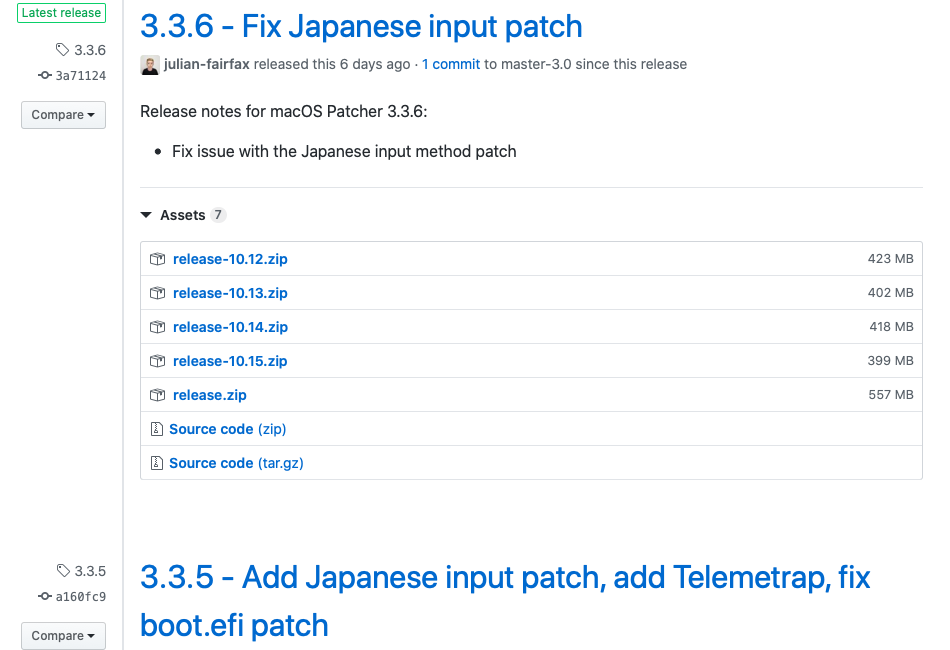This screenshot has width=950, height=650.
Task: Click the file icon beside Source code (tar.gz)
Action: click(156, 463)
